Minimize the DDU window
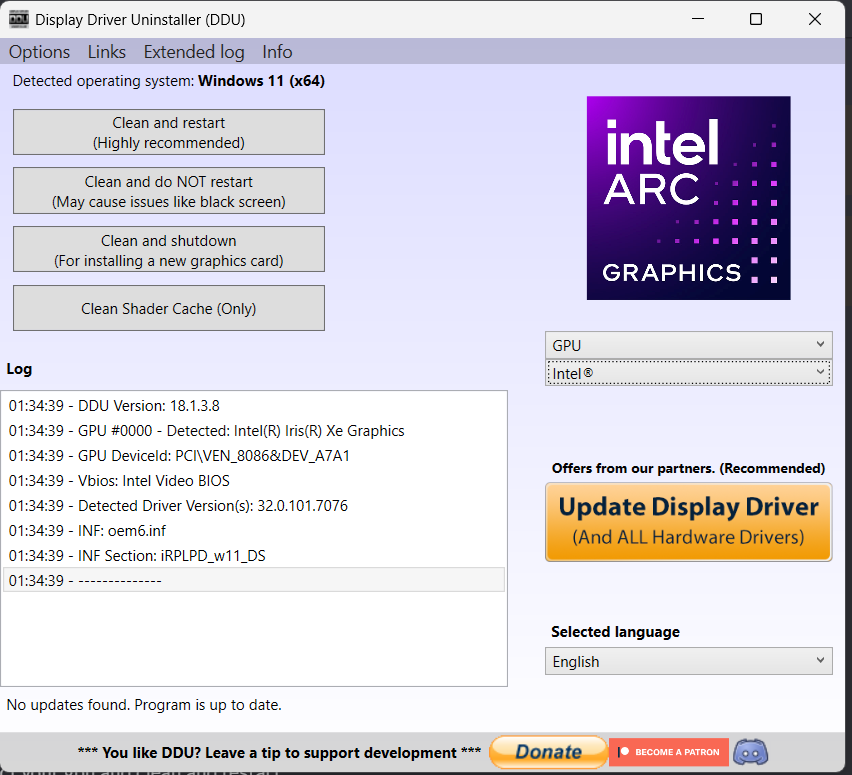Image resolution: width=852 pixels, height=775 pixels. (698, 19)
